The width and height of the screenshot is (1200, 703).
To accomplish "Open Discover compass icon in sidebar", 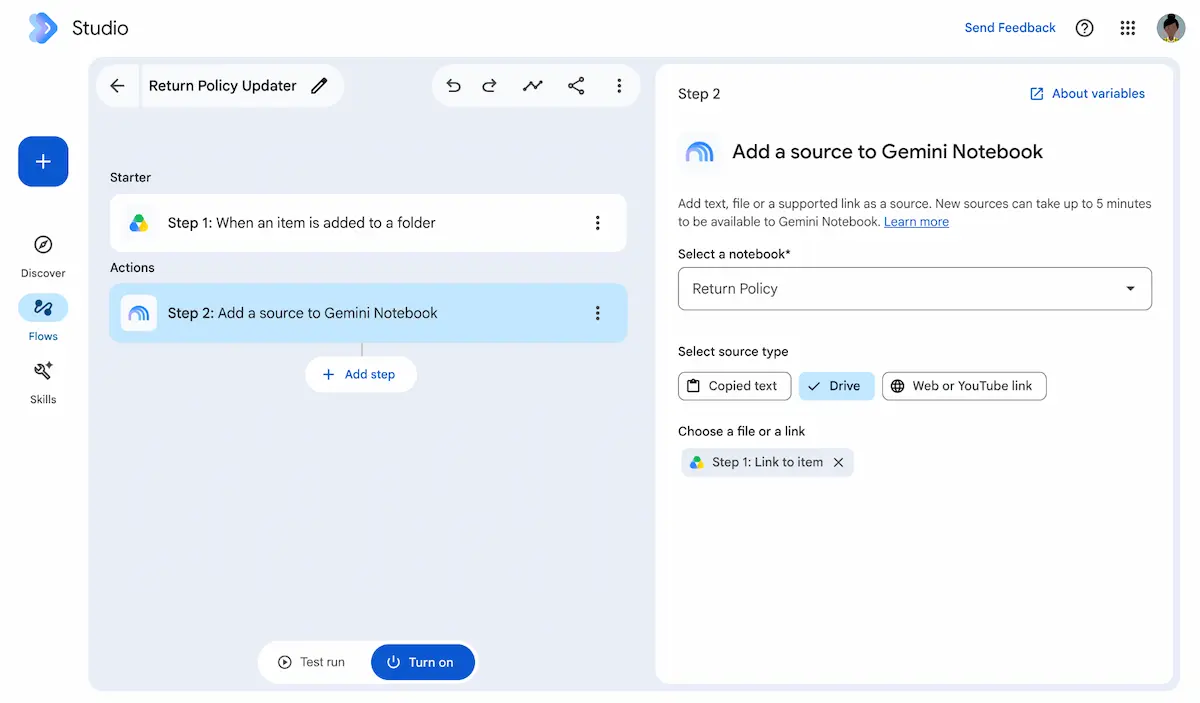I will tap(43, 245).
